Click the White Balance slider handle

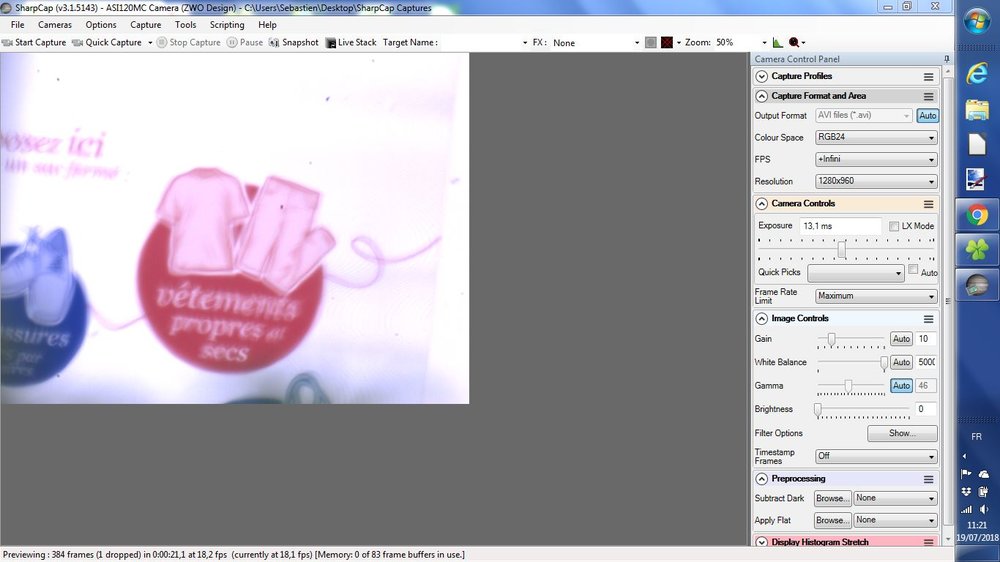(x=884, y=363)
